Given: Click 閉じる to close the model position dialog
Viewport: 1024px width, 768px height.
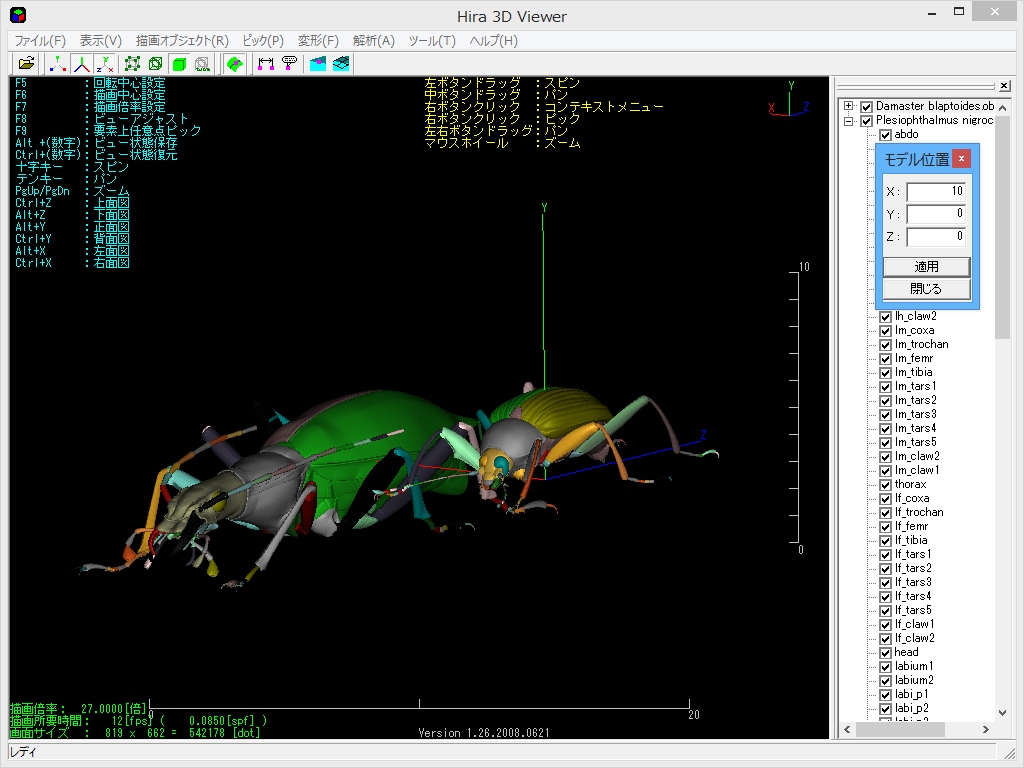Looking at the screenshot, I should coord(926,289).
